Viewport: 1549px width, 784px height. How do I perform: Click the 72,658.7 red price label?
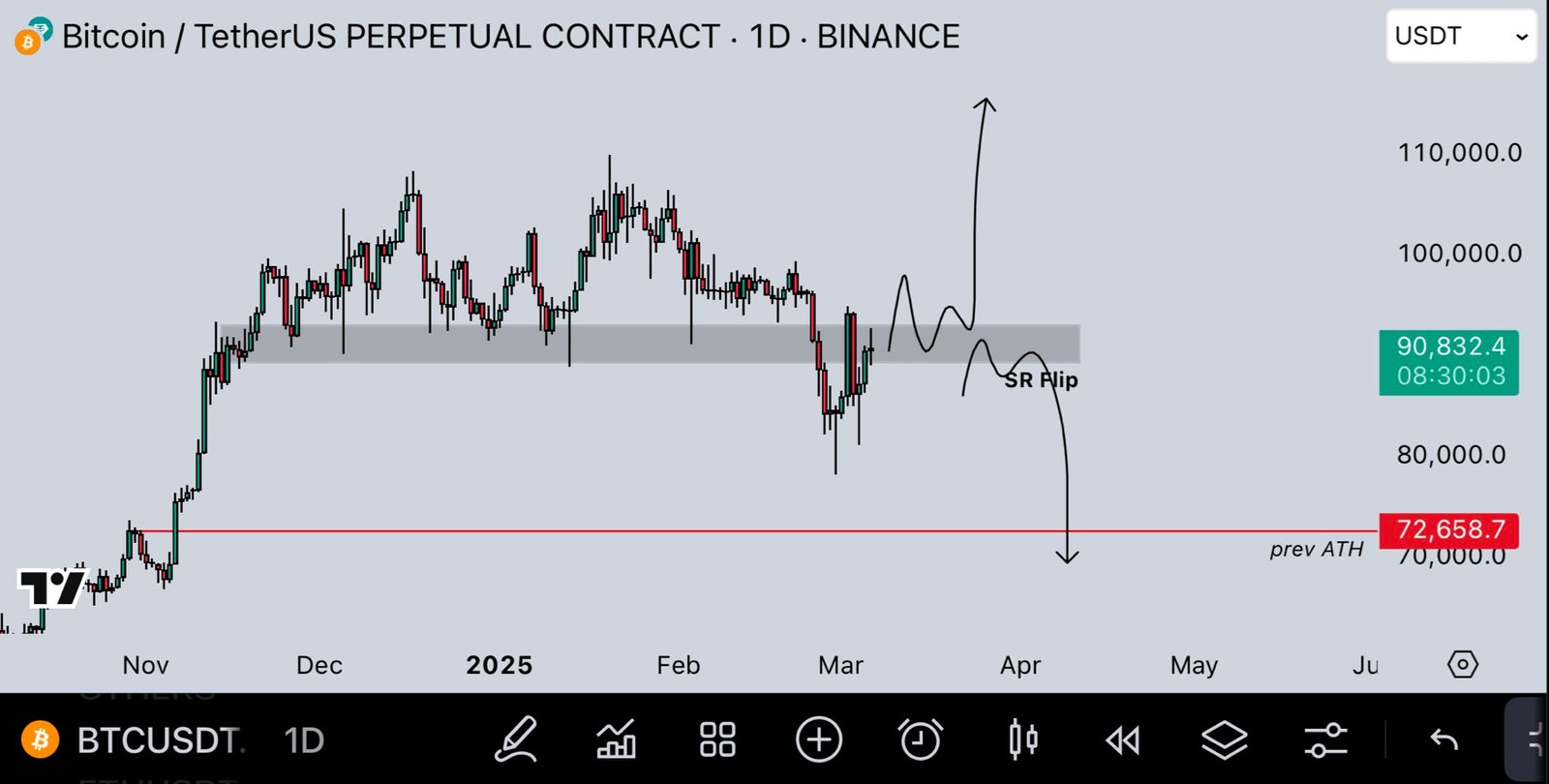(x=1449, y=529)
